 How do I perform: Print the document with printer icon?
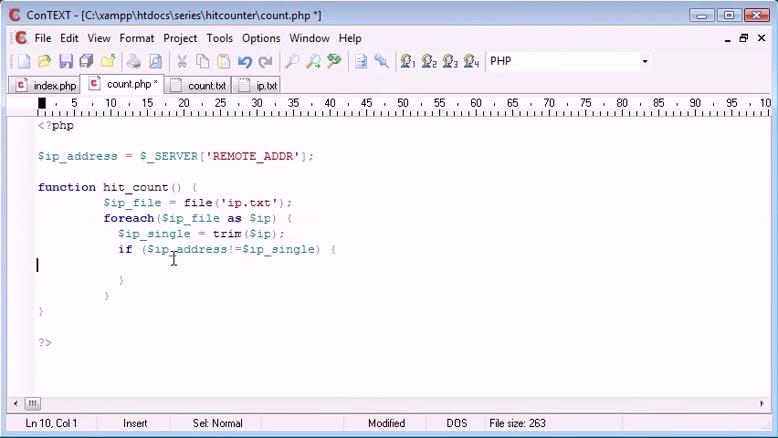pos(133,62)
